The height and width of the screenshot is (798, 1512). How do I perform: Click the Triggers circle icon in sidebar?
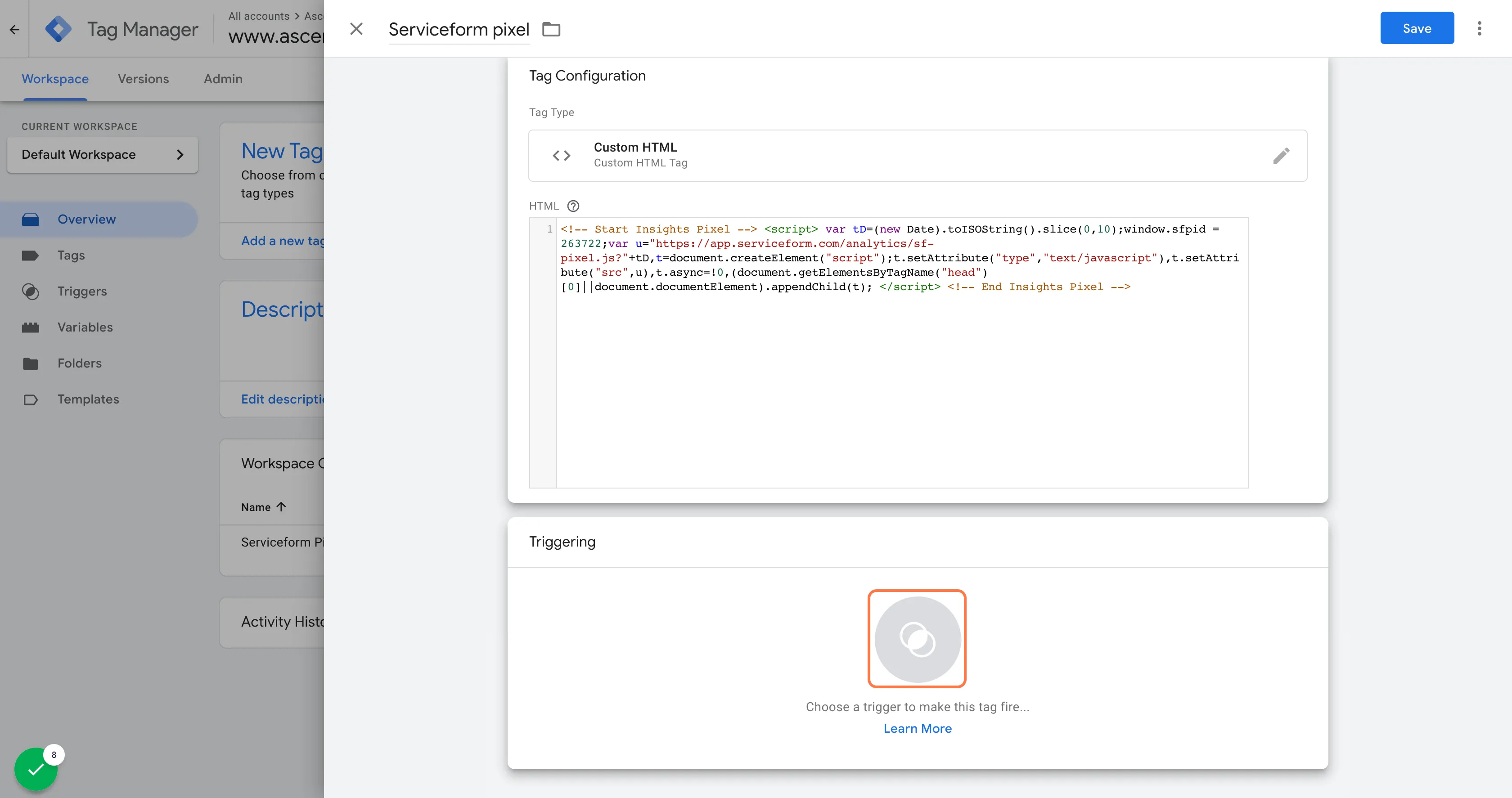(x=30, y=291)
